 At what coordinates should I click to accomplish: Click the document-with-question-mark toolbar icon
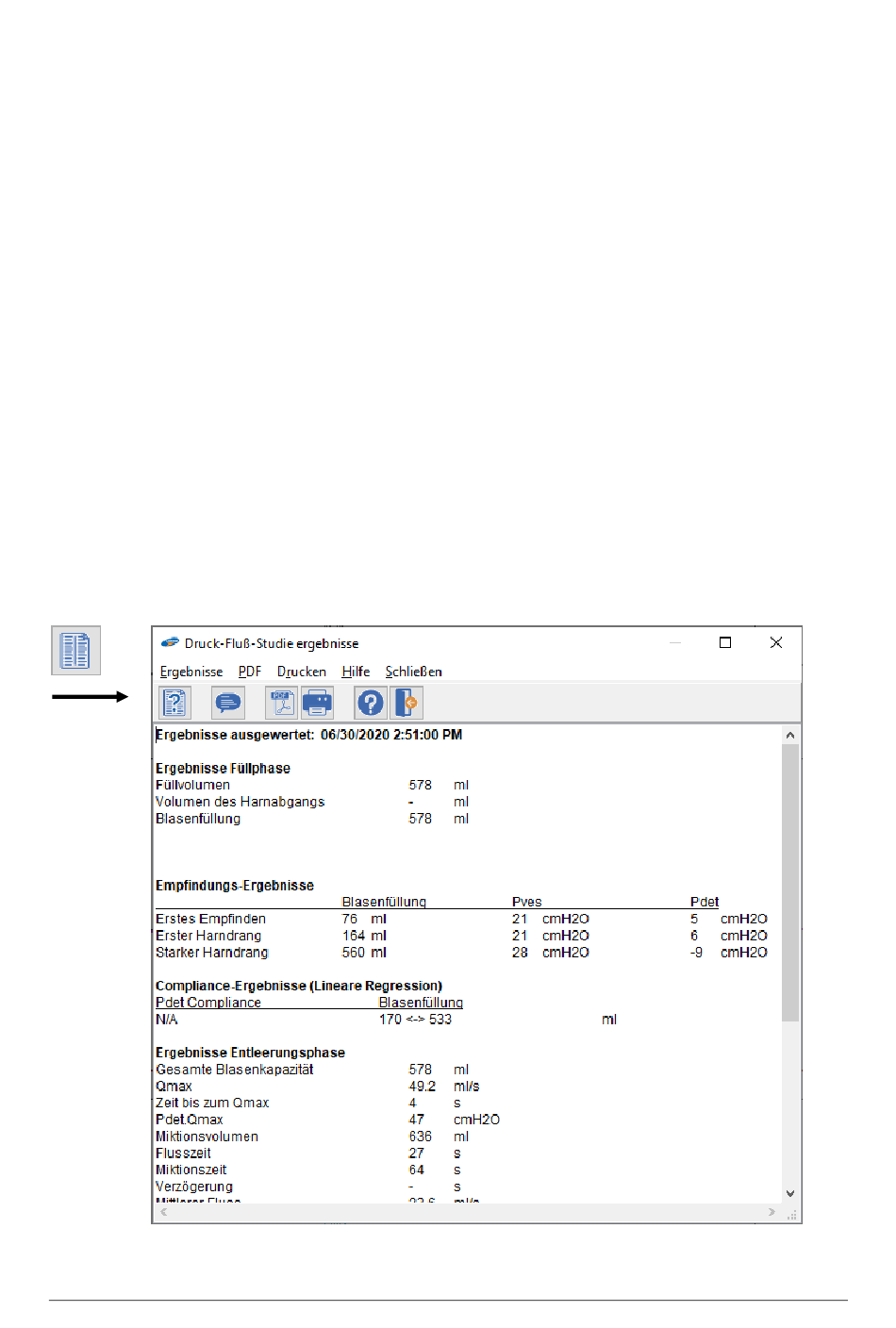tap(174, 703)
